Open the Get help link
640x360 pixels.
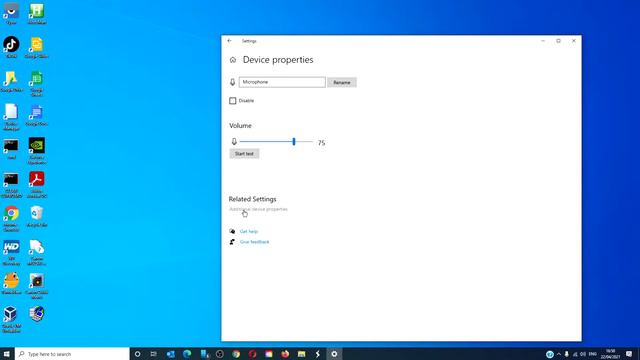pos(249,231)
